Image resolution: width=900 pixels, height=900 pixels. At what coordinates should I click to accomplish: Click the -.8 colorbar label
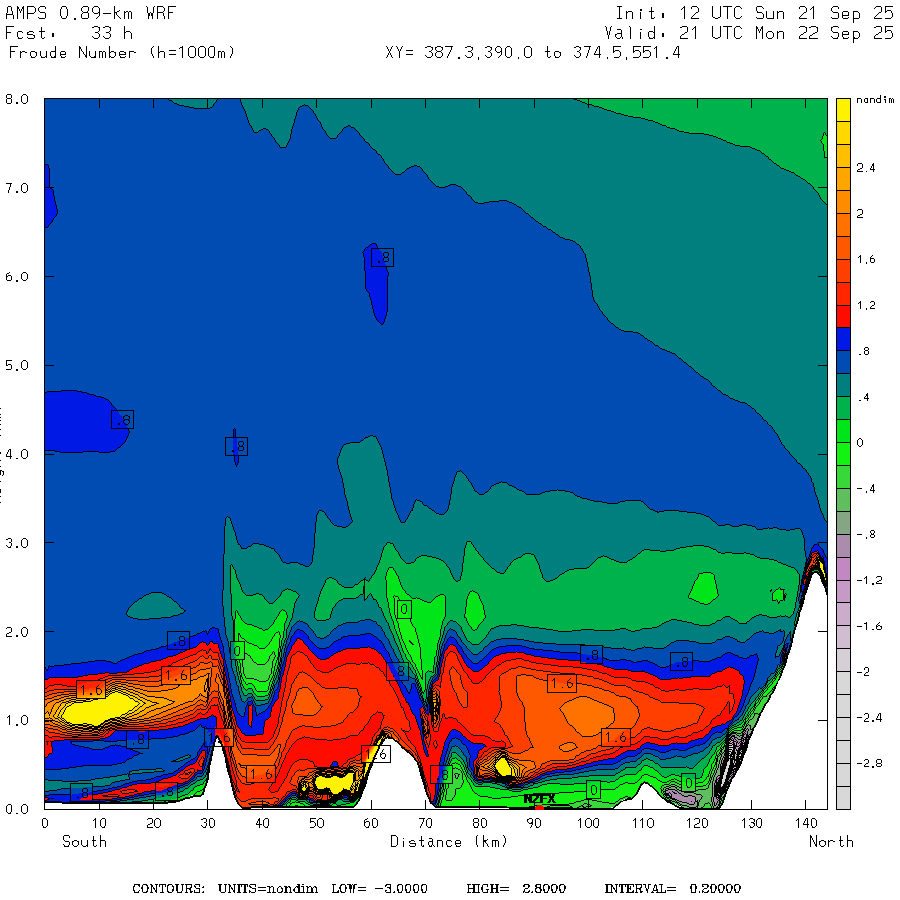[866, 534]
